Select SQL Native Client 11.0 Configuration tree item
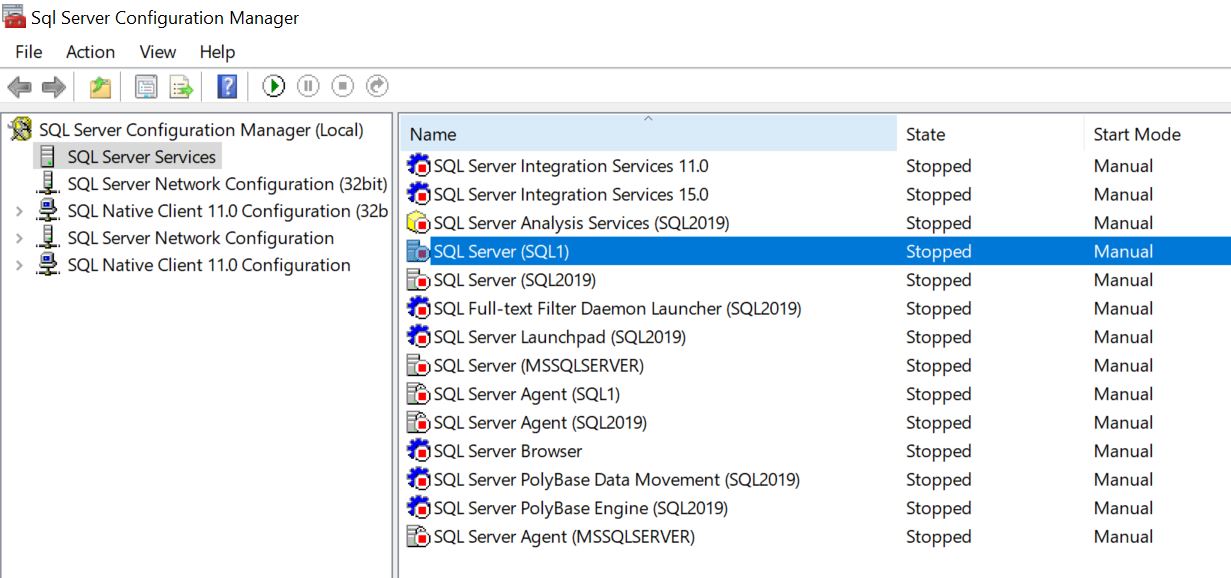Image resolution: width=1231 pixels, height=578 pixels. point(209,265)
